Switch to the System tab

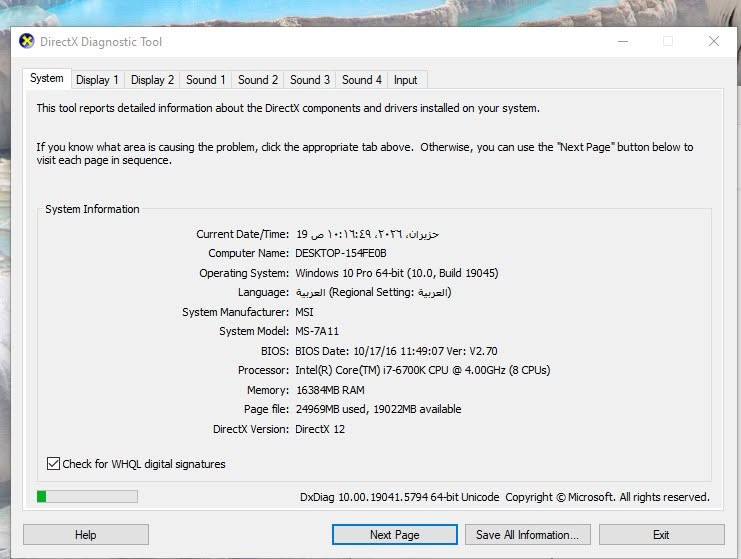tap(47, 78)
